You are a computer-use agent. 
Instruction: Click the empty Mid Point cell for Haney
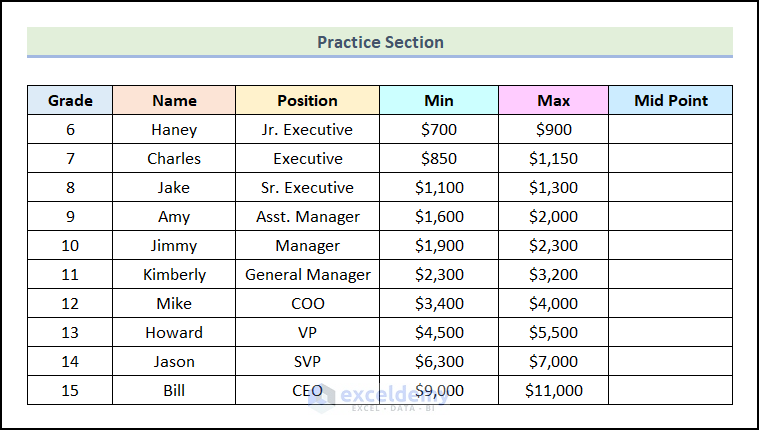[x=670, y=129]
